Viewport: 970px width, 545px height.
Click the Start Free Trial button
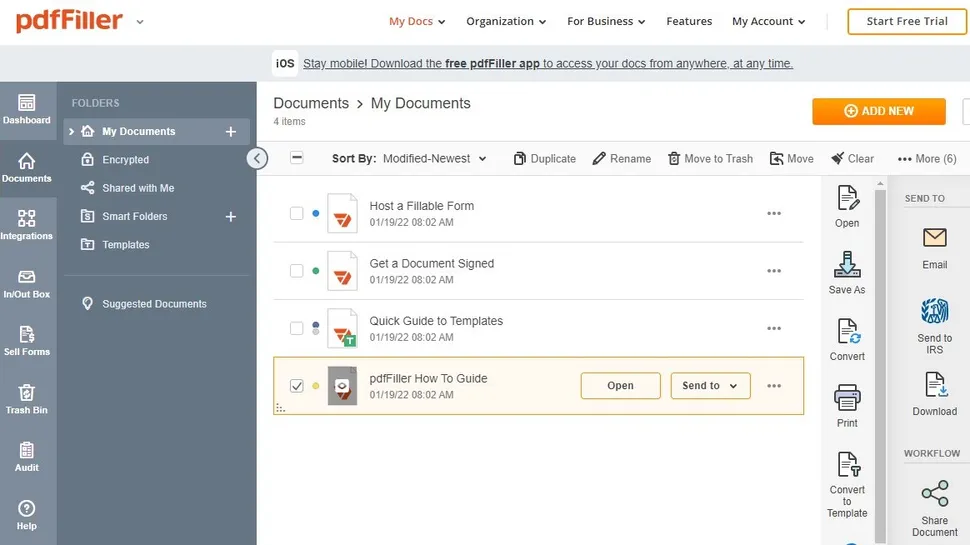(908, 21)
